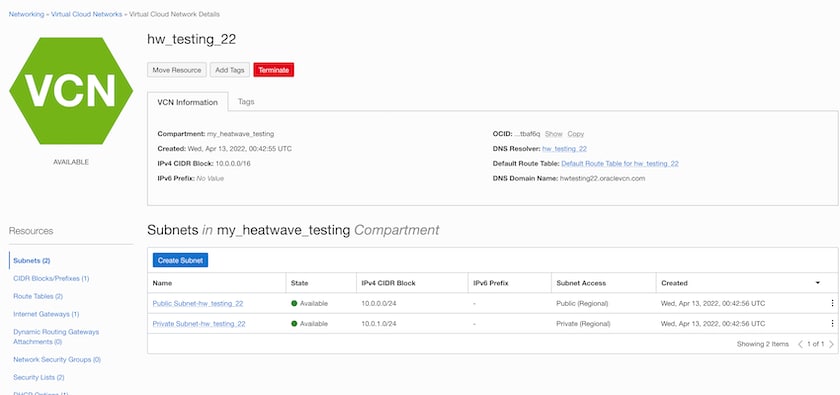Viewport: 840px width, 395px height.
Task: Terminate the VCN
Action: click(x=274, y=70)
